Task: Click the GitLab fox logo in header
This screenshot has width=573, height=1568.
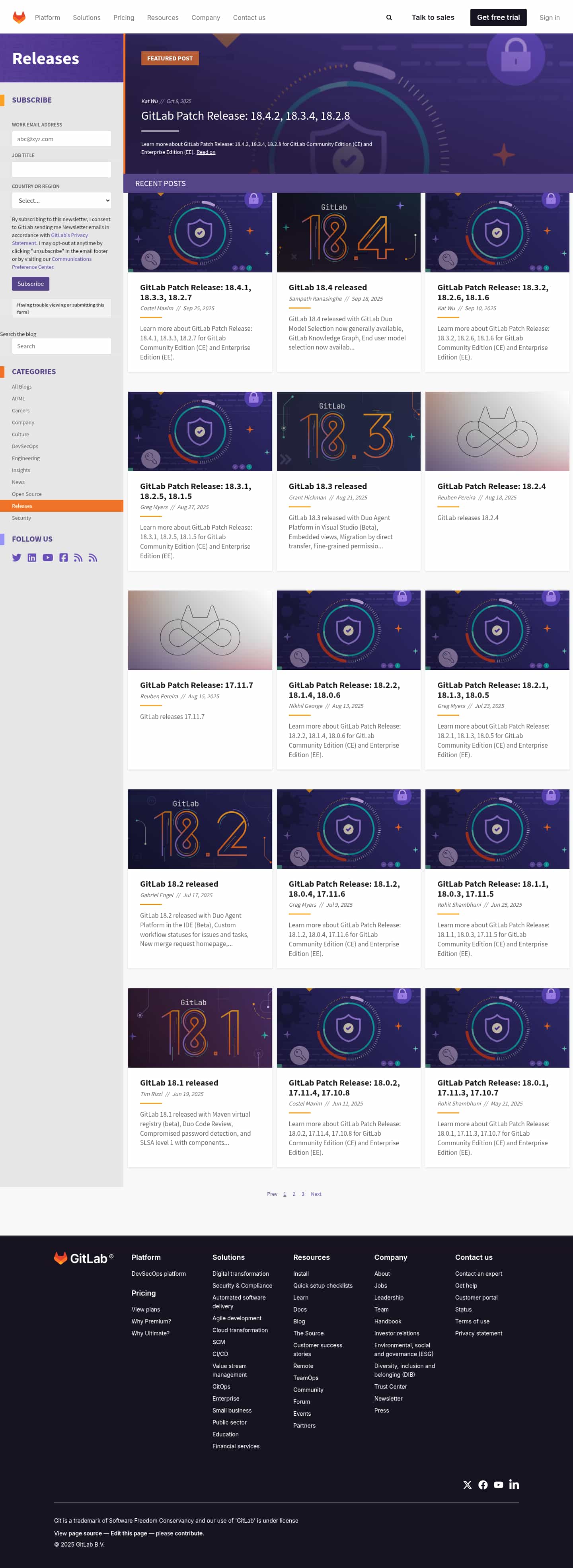Action: point(19,17)
